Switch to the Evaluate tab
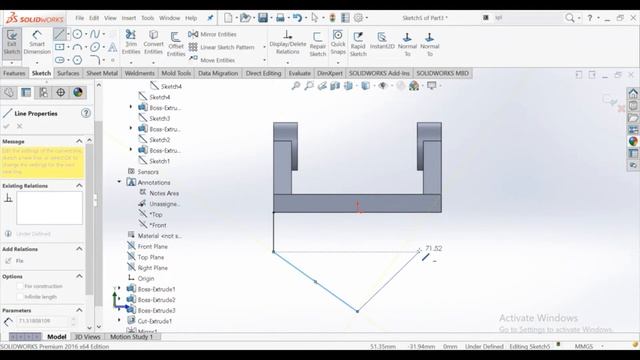 click(300, 73)
